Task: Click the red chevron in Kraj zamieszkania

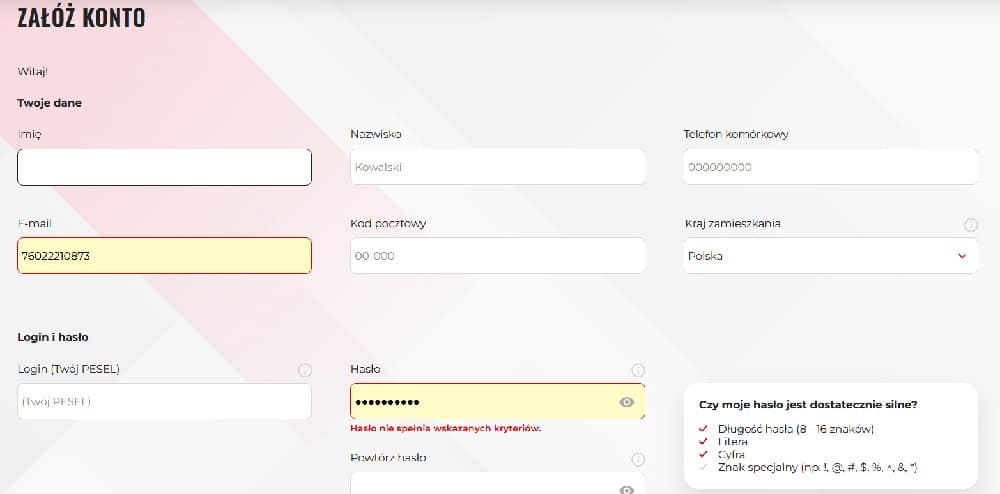Action: [962, 256]
